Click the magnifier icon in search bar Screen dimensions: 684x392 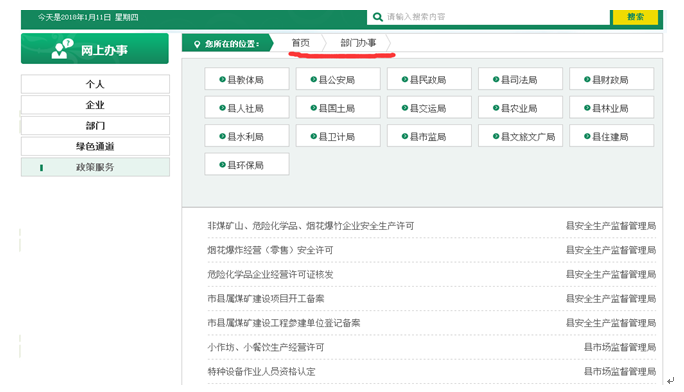[378, 17]
